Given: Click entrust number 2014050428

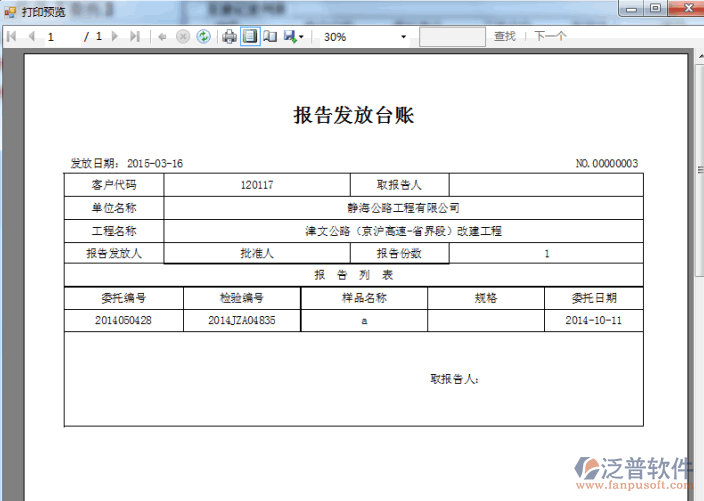Looking at the screenshot, I should click(x=123, y=321).
